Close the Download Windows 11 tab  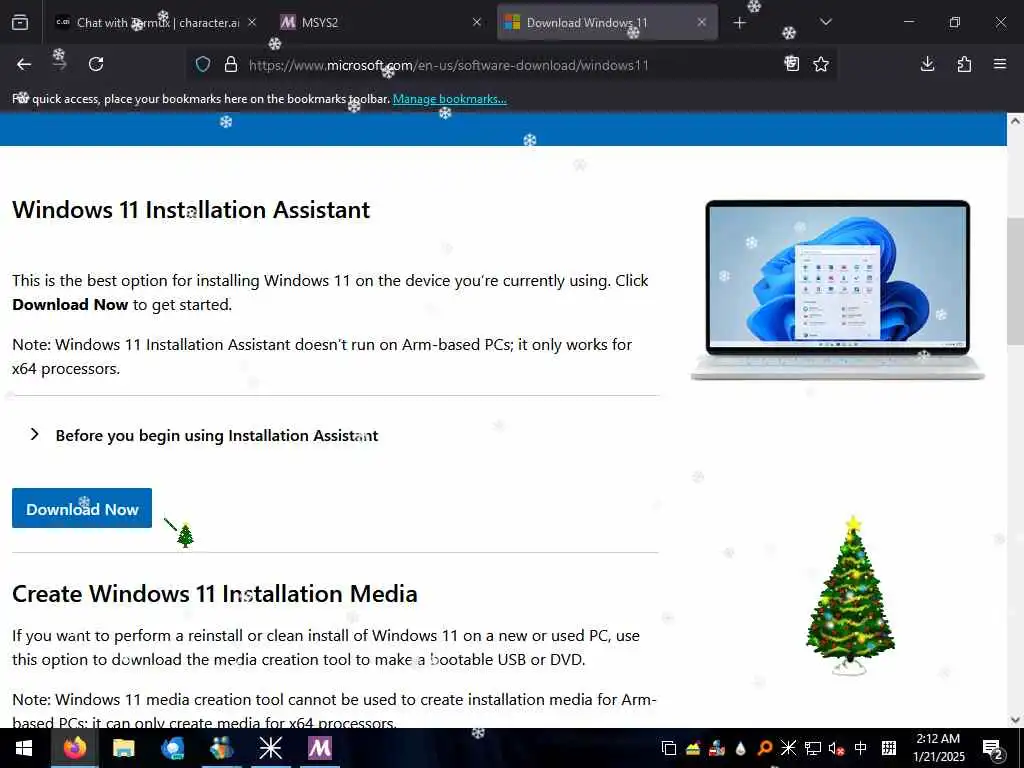pos(701,22)
